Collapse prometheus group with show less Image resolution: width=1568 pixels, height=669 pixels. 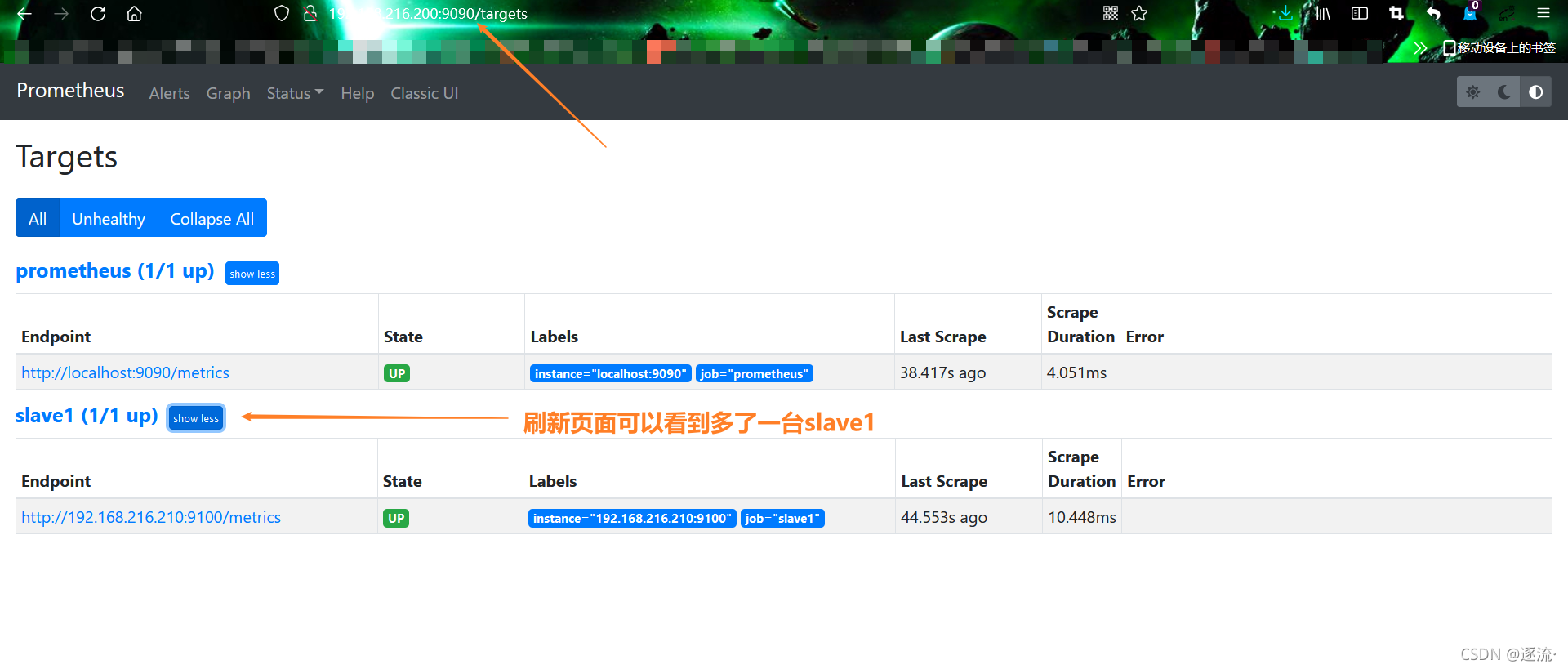coord(252,274)
